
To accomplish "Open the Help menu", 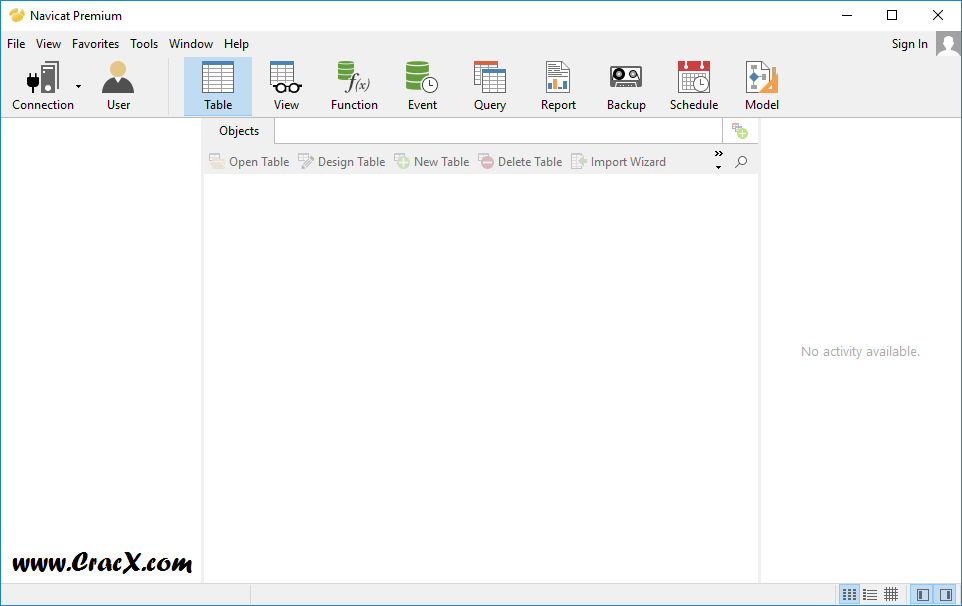I will (236, 44).
